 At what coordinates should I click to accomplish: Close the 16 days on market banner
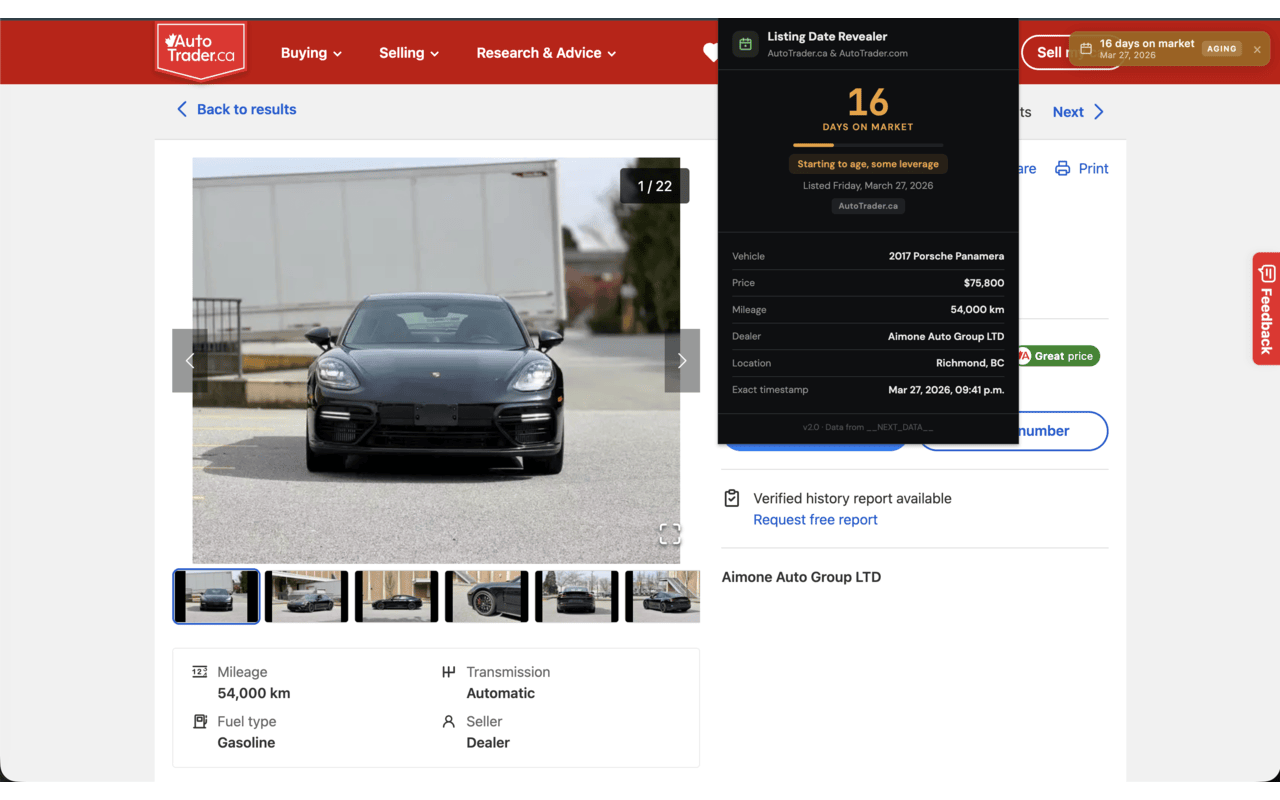1257,49
